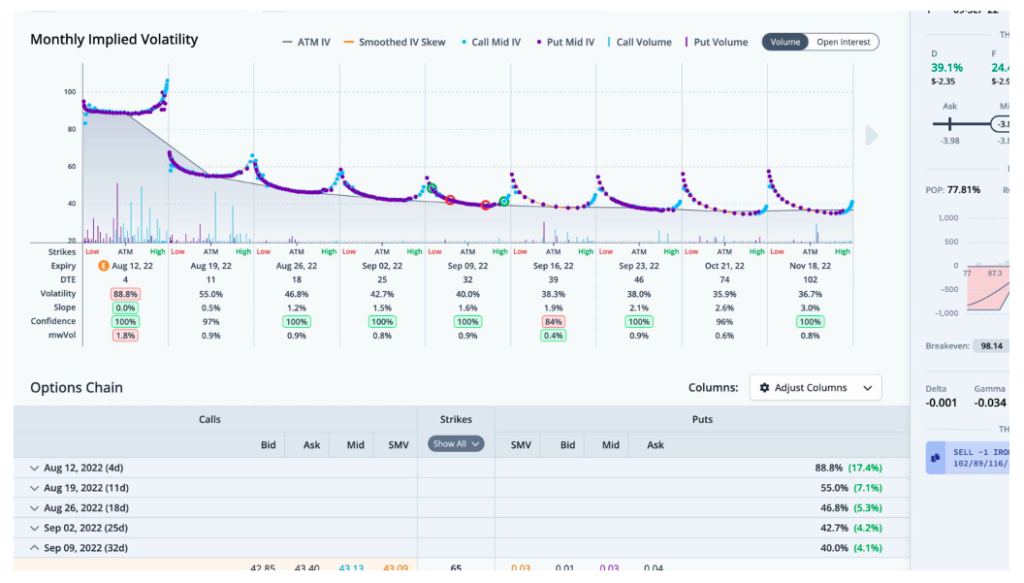Expand the Aug 19, 2022 (11d) expiration
The image size is (1024, 583).
[34, 488]
